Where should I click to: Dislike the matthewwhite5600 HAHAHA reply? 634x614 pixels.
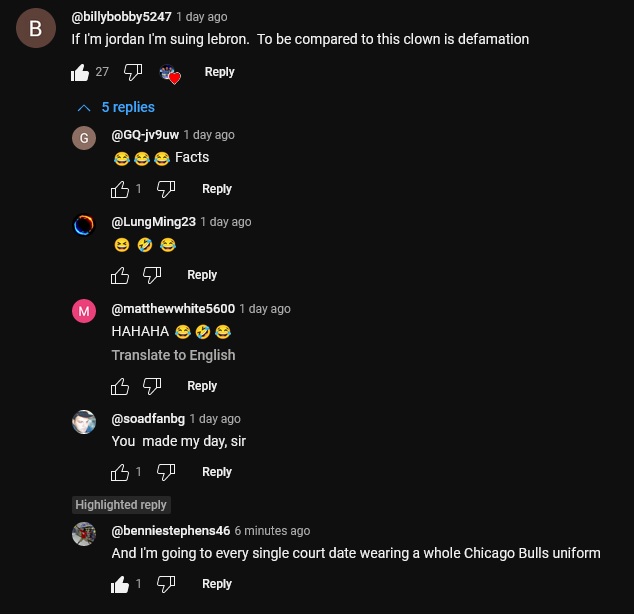point(152,386)
